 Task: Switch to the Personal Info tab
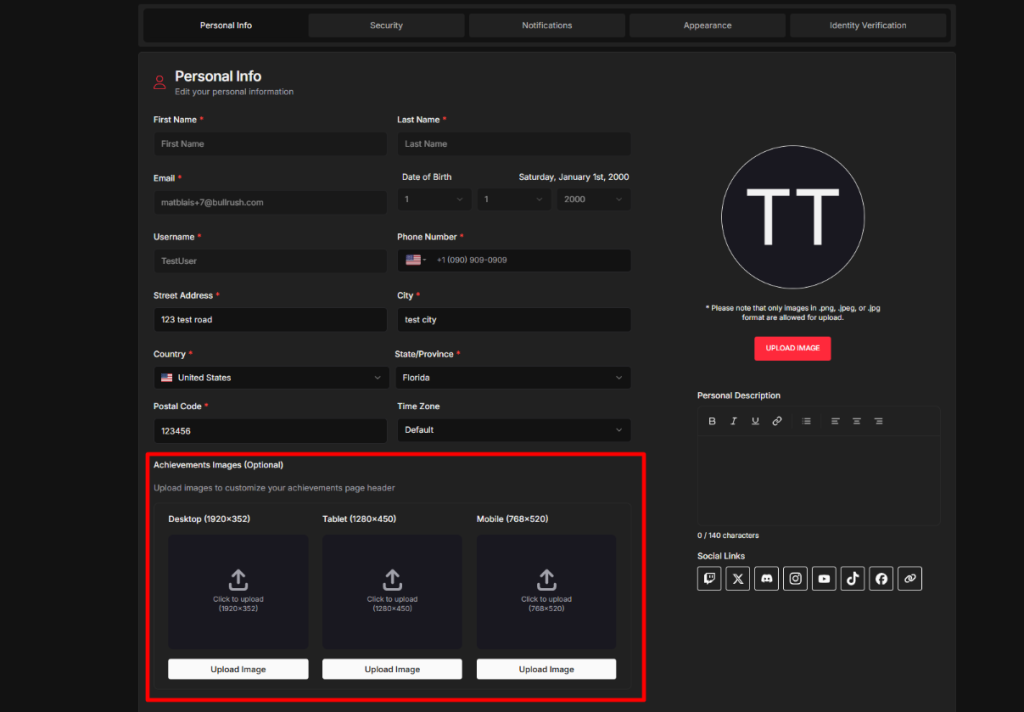(x=226, y=25)
